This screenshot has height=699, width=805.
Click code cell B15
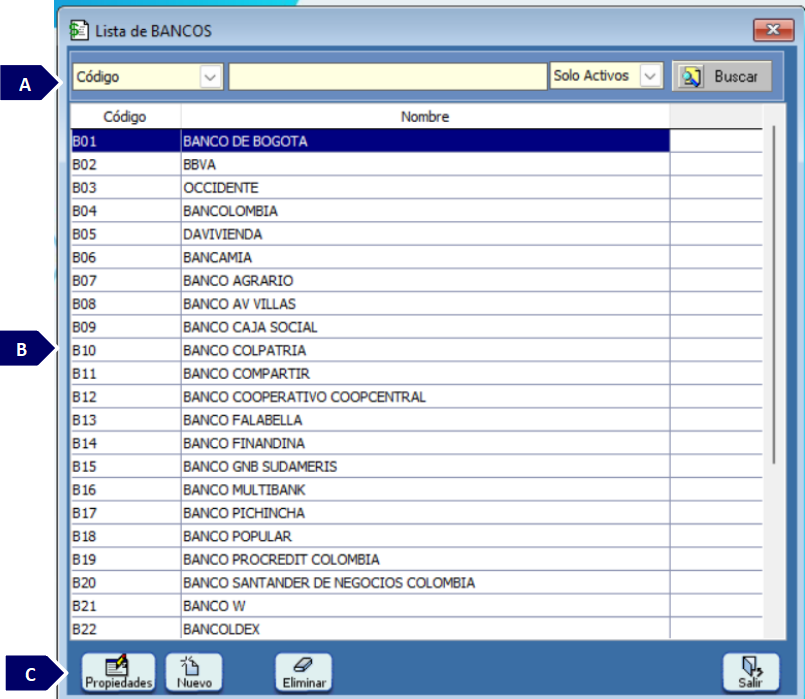126,467
